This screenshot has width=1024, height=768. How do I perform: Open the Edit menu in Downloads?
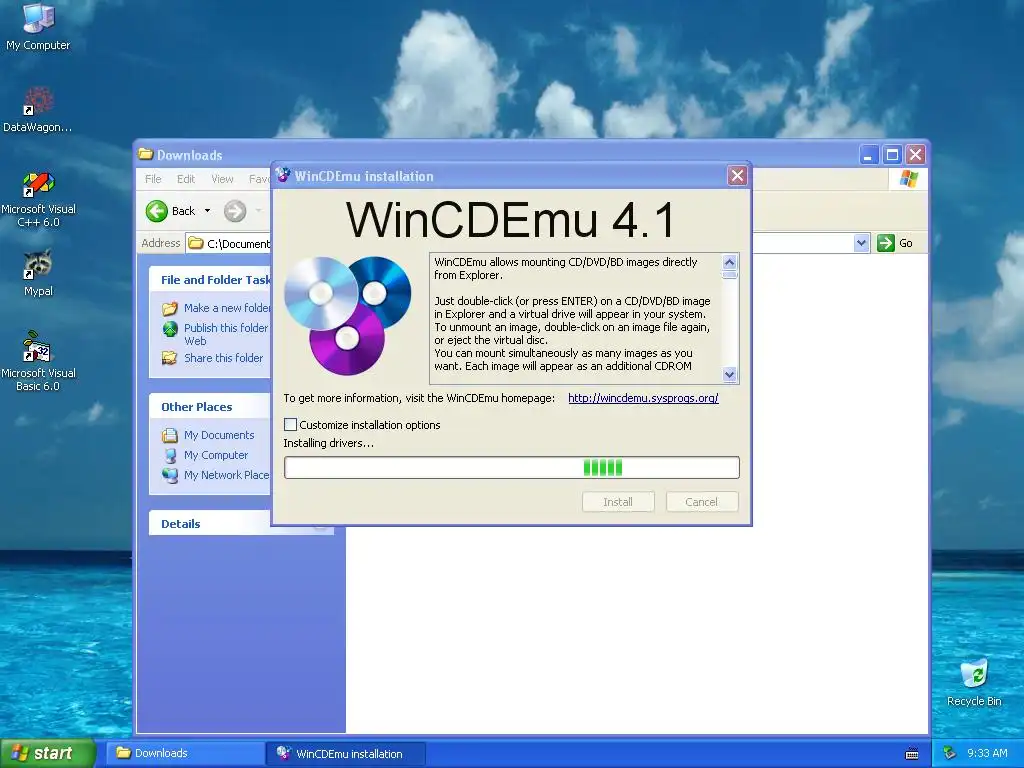(x=185, y=179)
